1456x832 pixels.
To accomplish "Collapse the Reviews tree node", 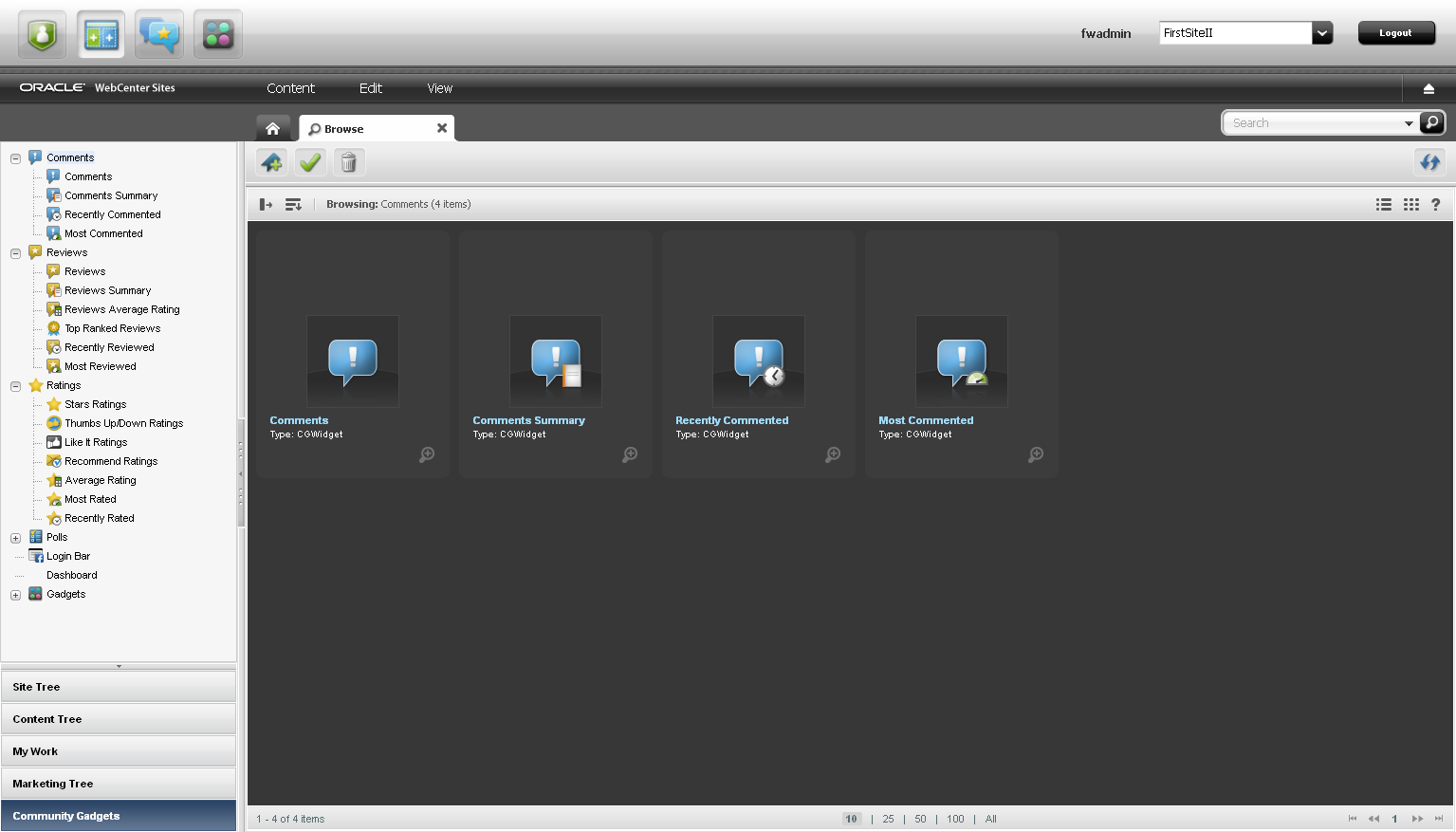I will coord(15,253).
